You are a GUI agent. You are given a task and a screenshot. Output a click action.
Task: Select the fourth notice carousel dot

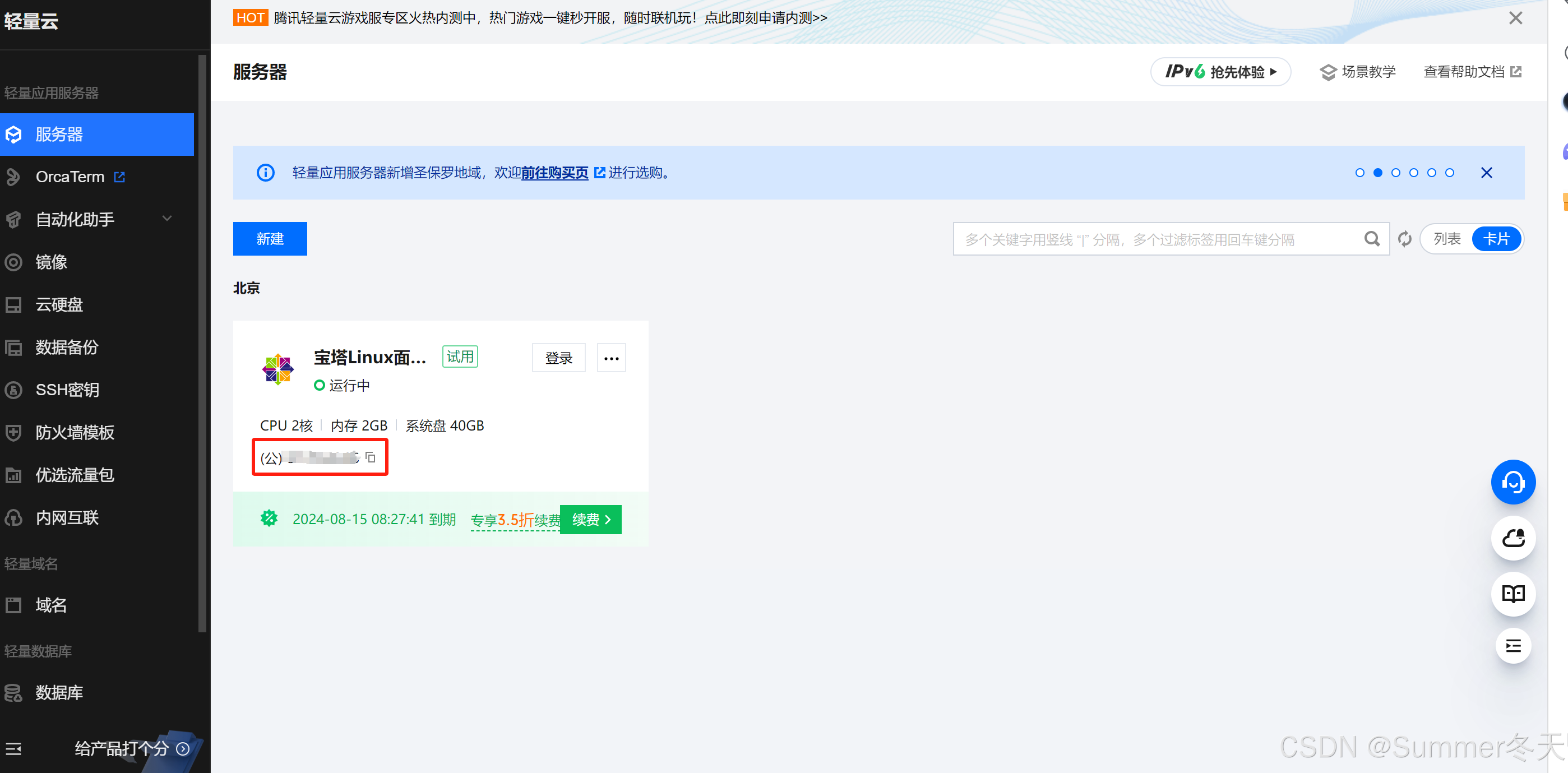coord(1414,173)
